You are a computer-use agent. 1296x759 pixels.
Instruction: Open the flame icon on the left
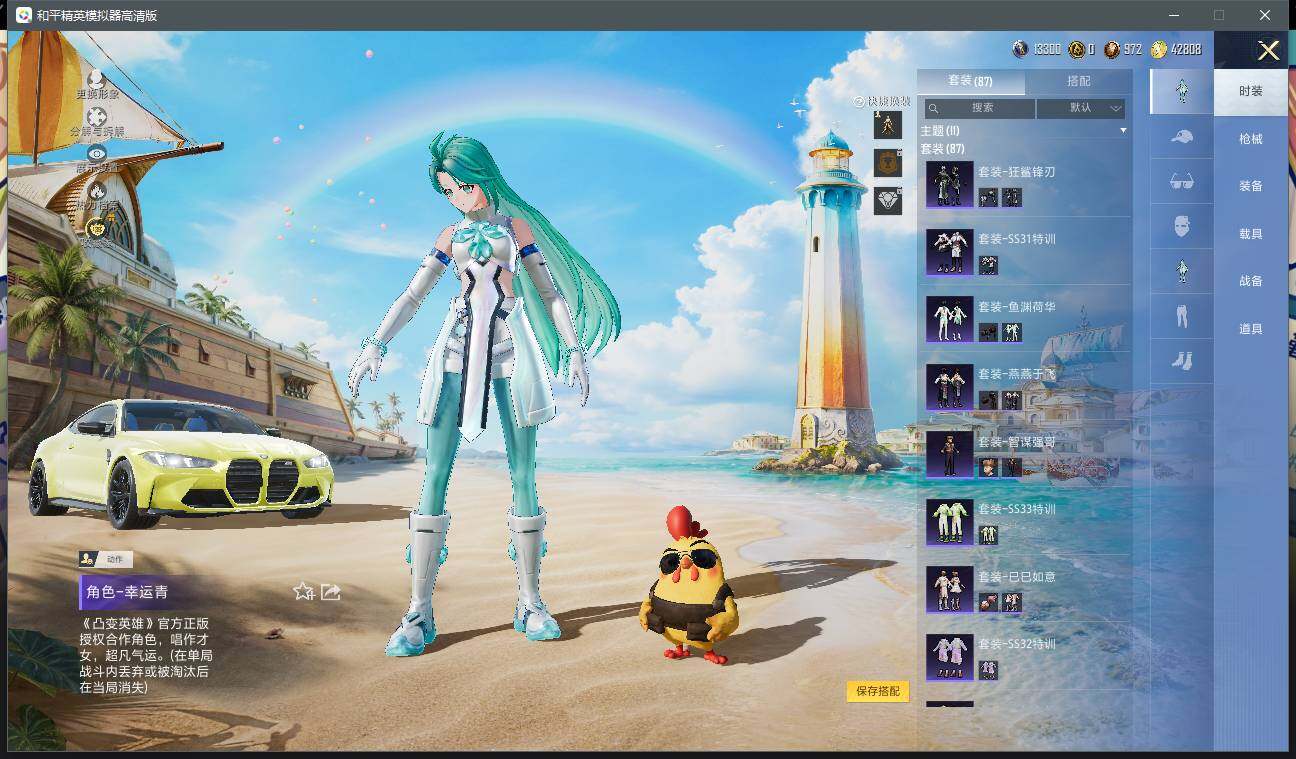click(97, 190)
